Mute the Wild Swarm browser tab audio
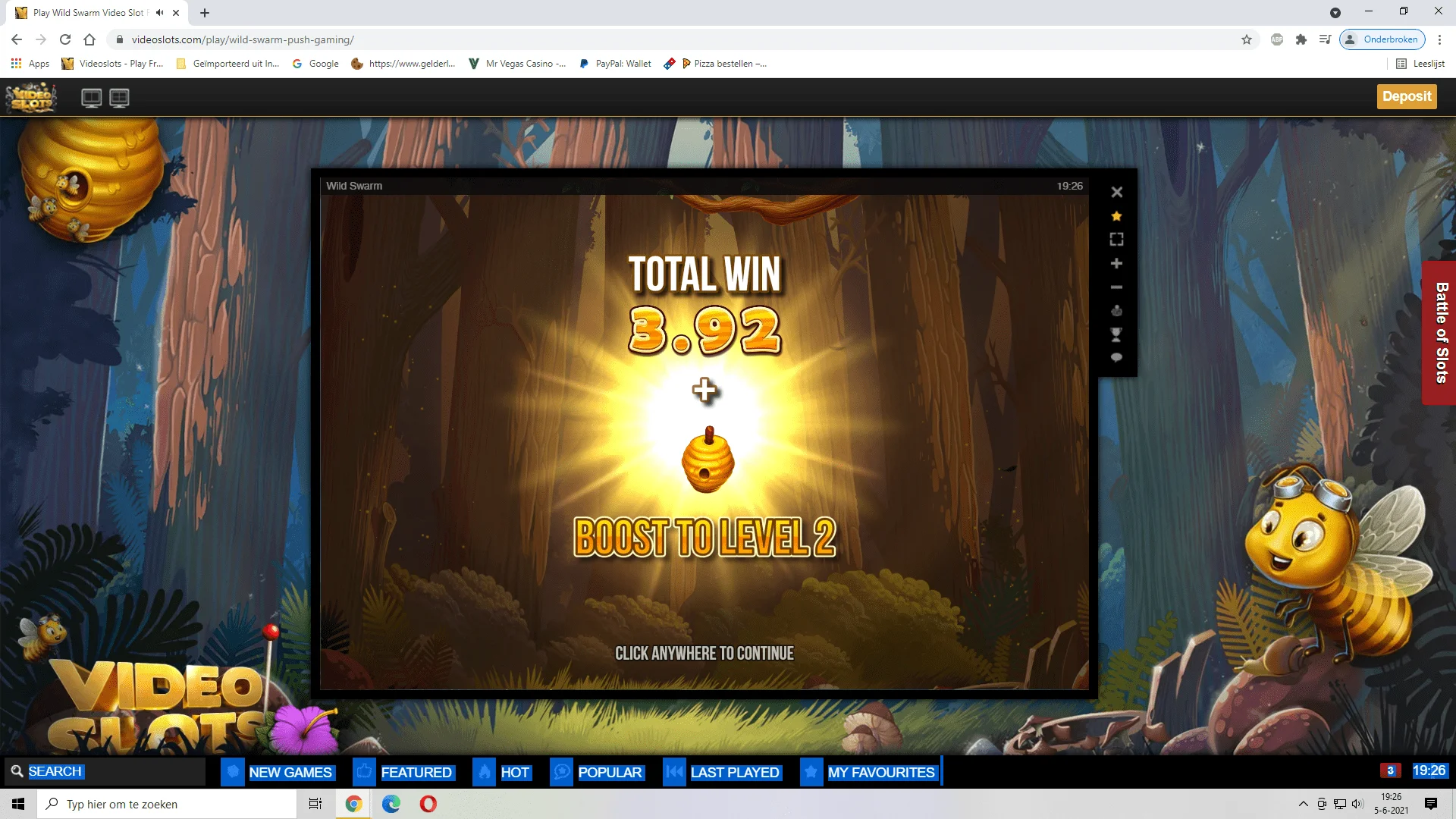The width and height of the screenshot is (1456, 819). click(160, 13)
